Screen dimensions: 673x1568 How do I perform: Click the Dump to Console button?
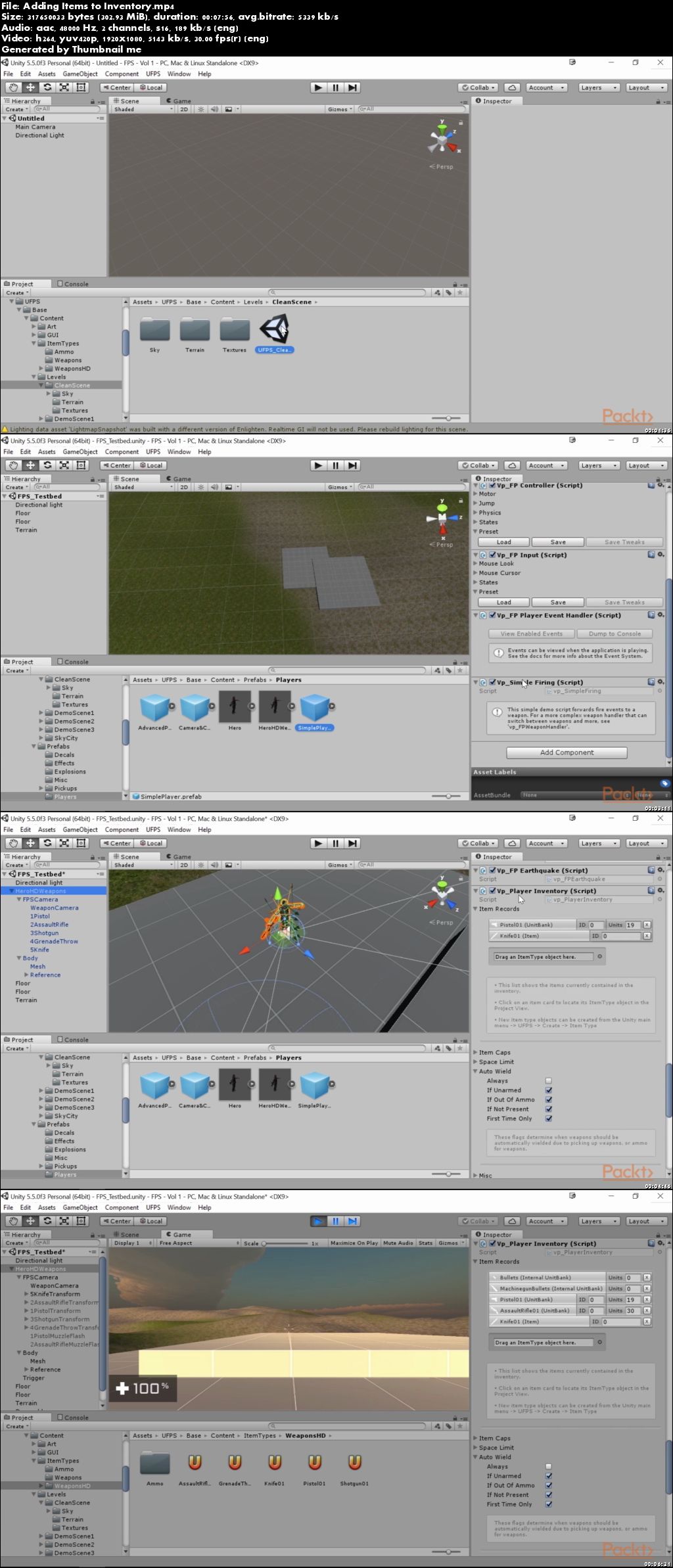click(615, 634)
